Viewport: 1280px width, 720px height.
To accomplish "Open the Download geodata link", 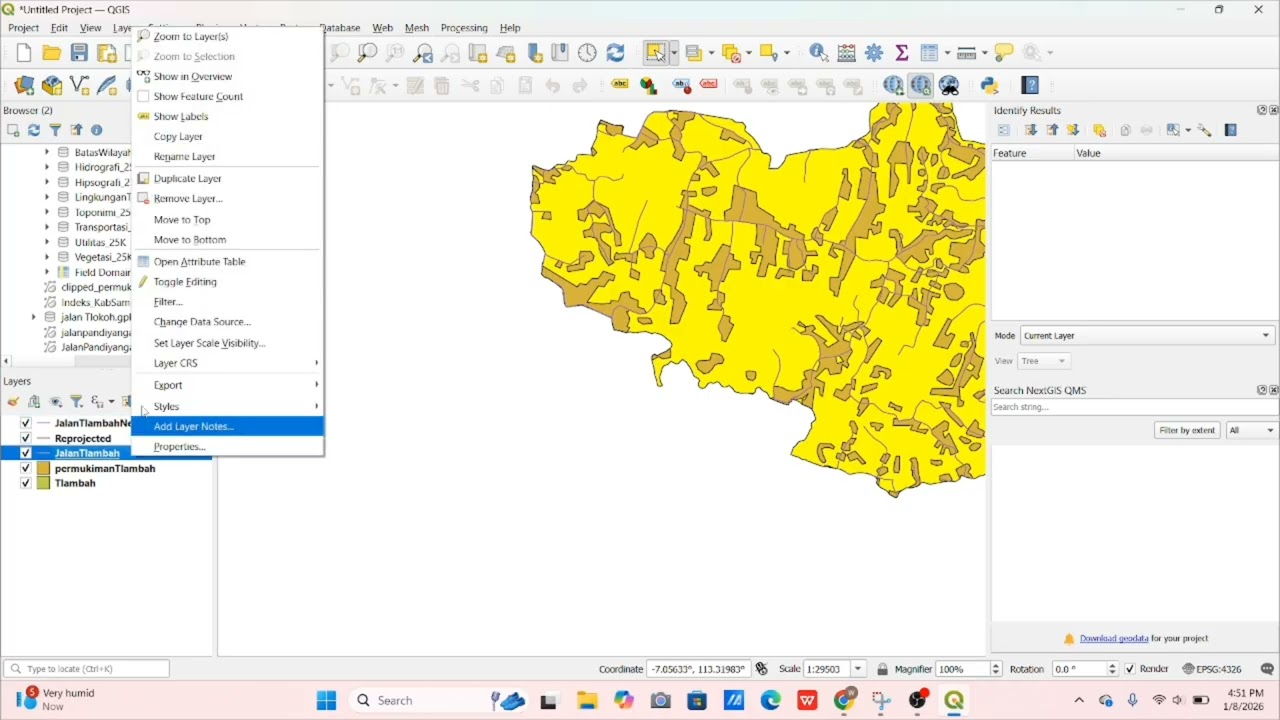I will 1114,638.
